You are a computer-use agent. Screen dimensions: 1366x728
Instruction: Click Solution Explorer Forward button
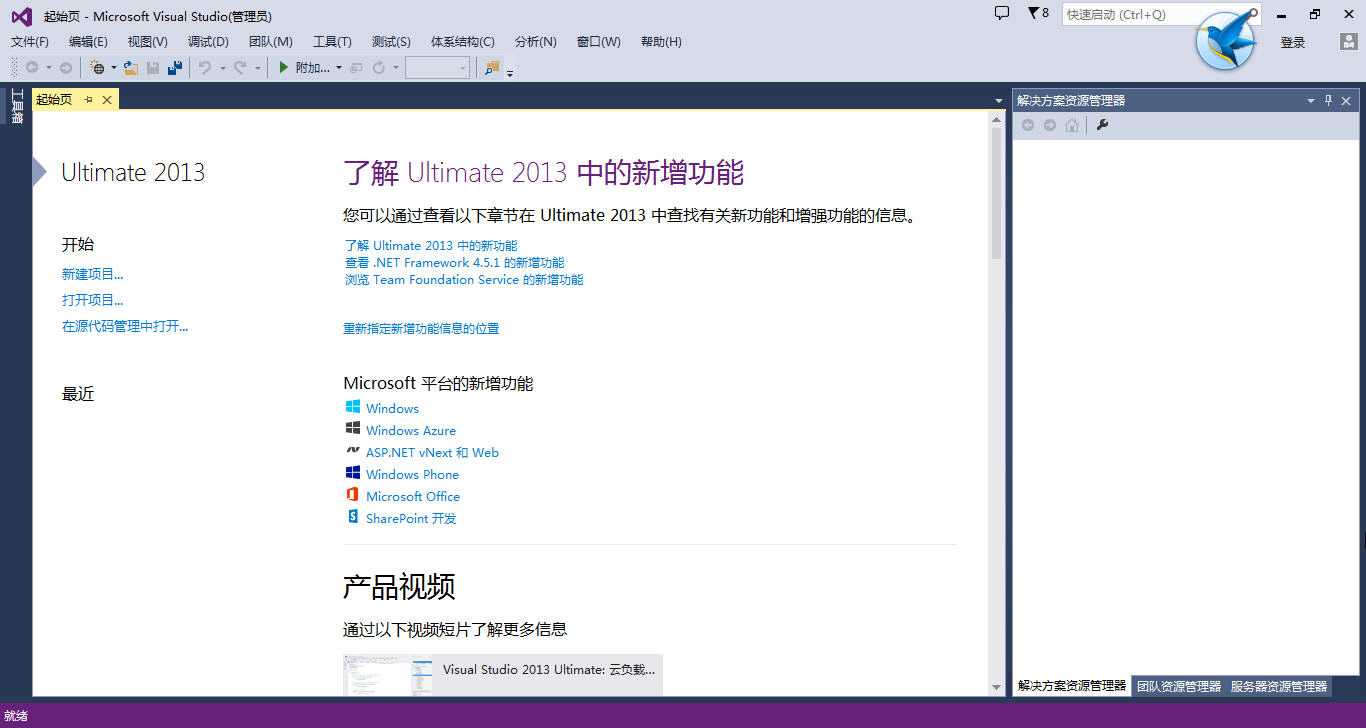point(1050,125)
